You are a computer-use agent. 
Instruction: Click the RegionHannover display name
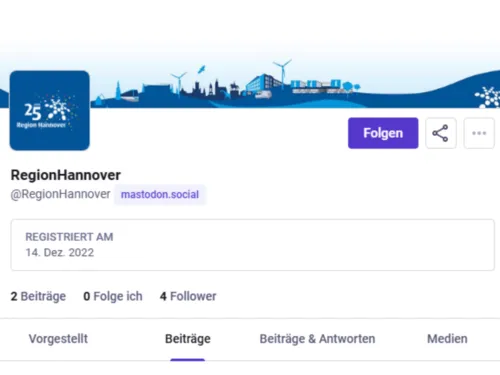[66, 175]
